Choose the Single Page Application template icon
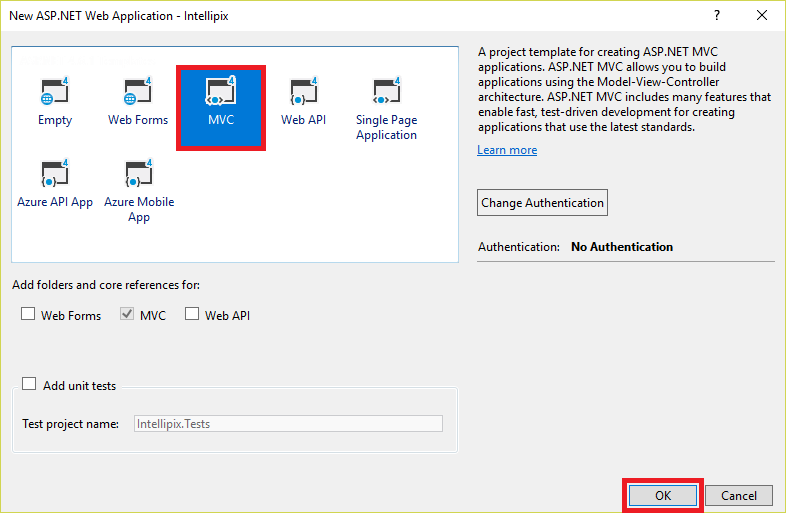This screenshot has width=786, height=513. tap(386, 92)
